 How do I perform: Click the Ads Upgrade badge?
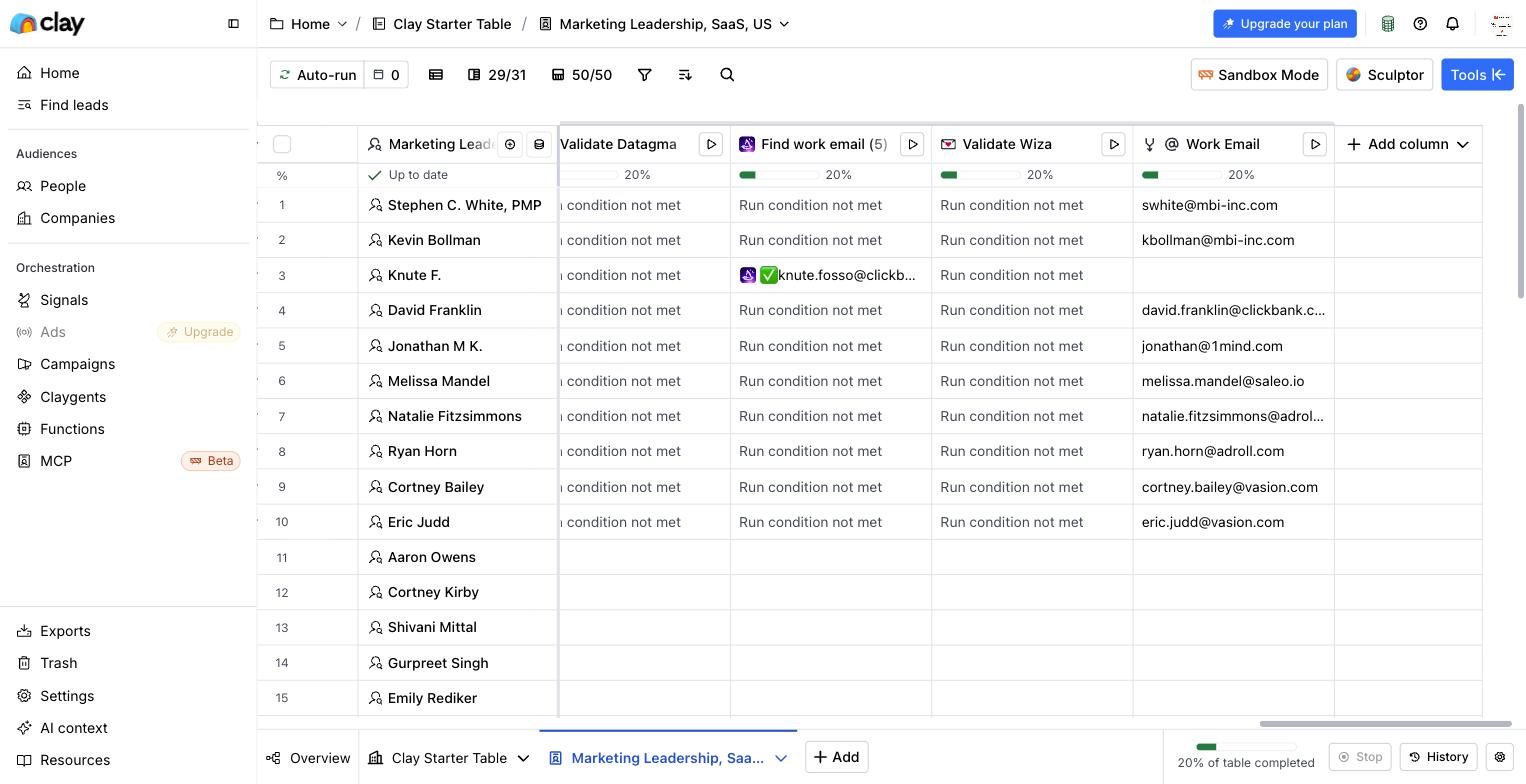click(199, 332)
